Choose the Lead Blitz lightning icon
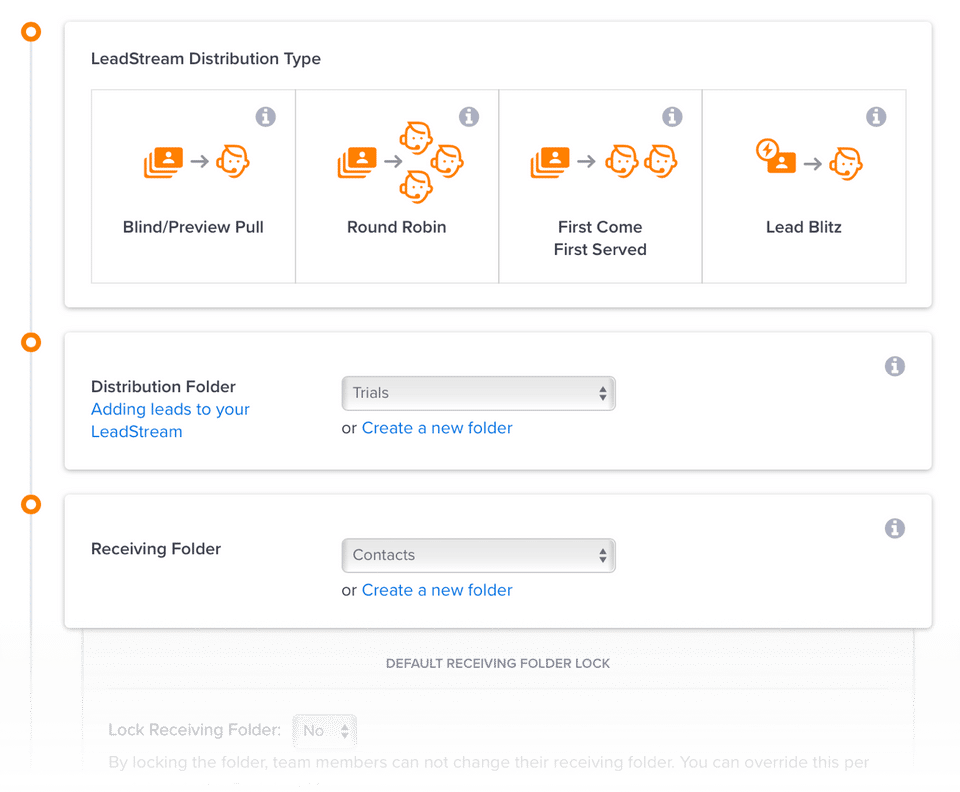 click(768, 152)
